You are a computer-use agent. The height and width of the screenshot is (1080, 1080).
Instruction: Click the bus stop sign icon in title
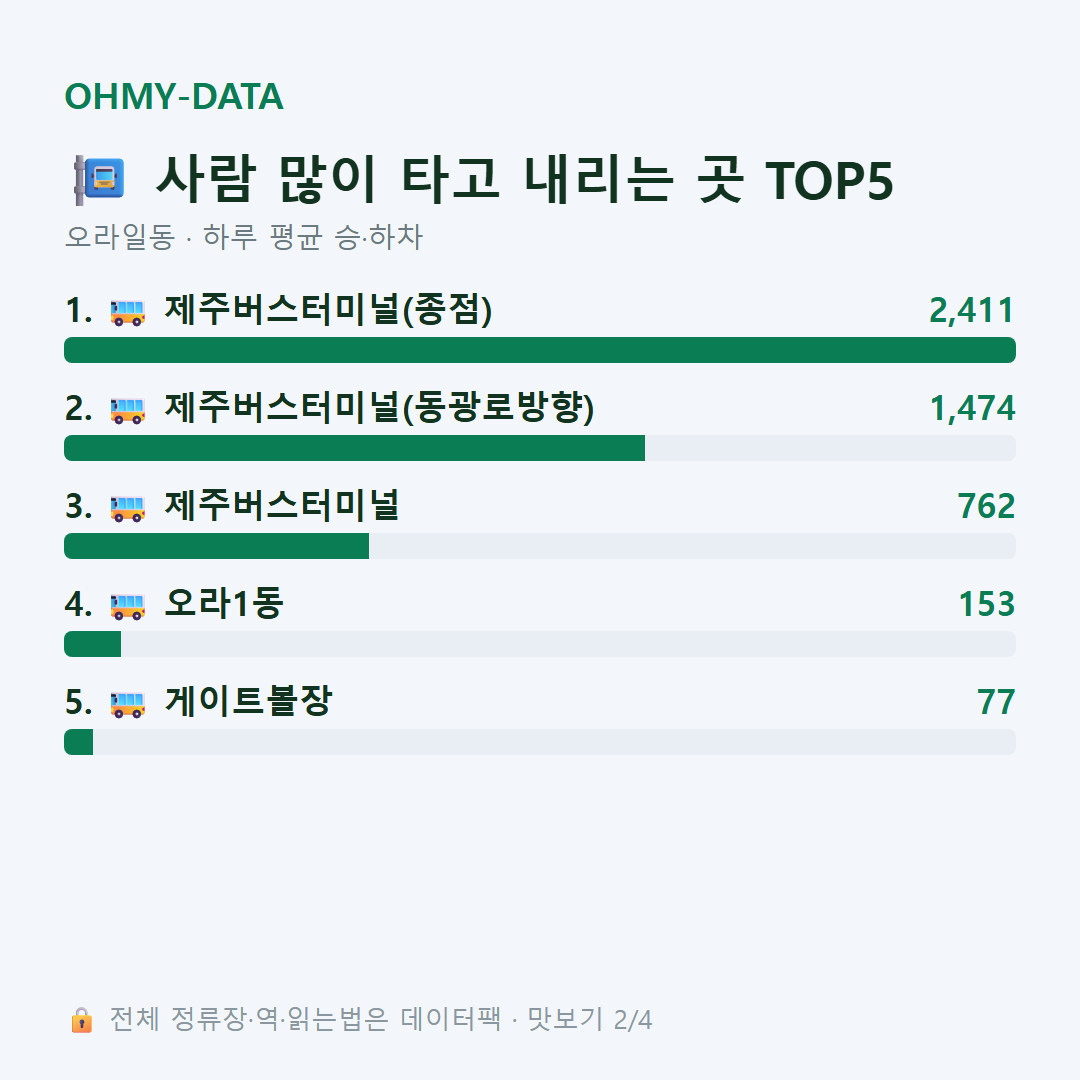point(99,180)
